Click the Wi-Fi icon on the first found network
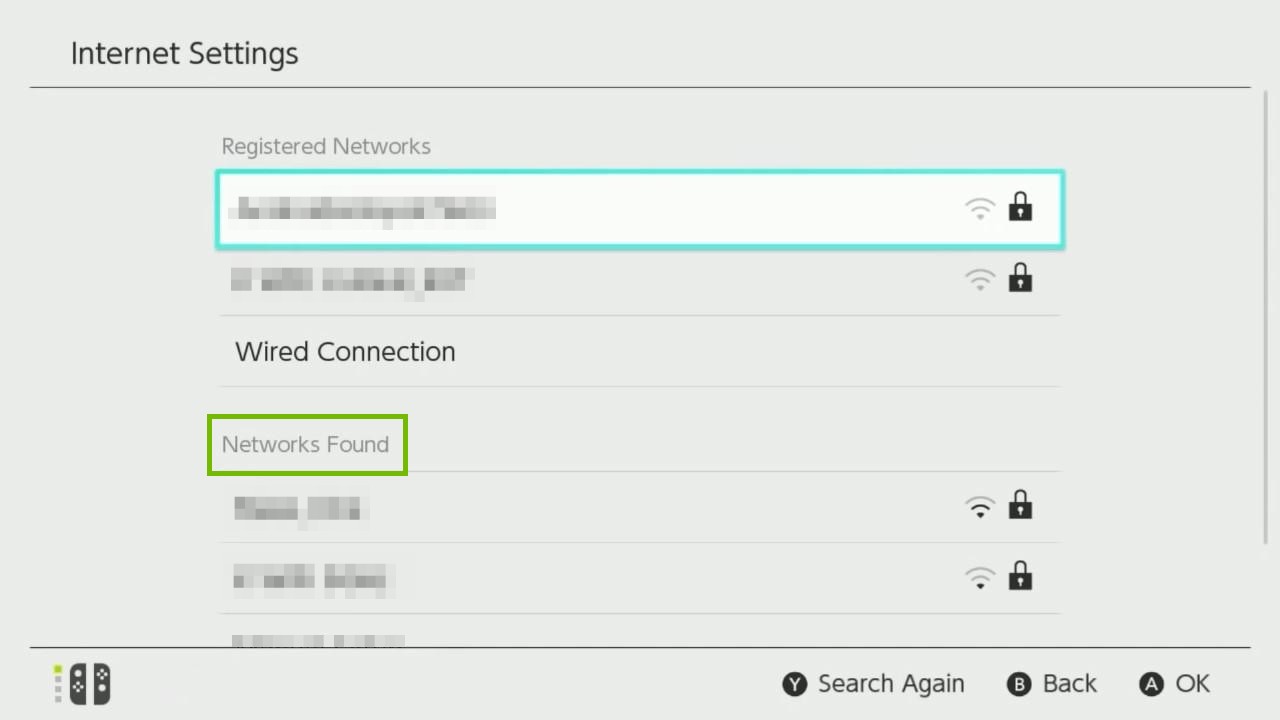The image size is (1280, 720). [980, 507]
